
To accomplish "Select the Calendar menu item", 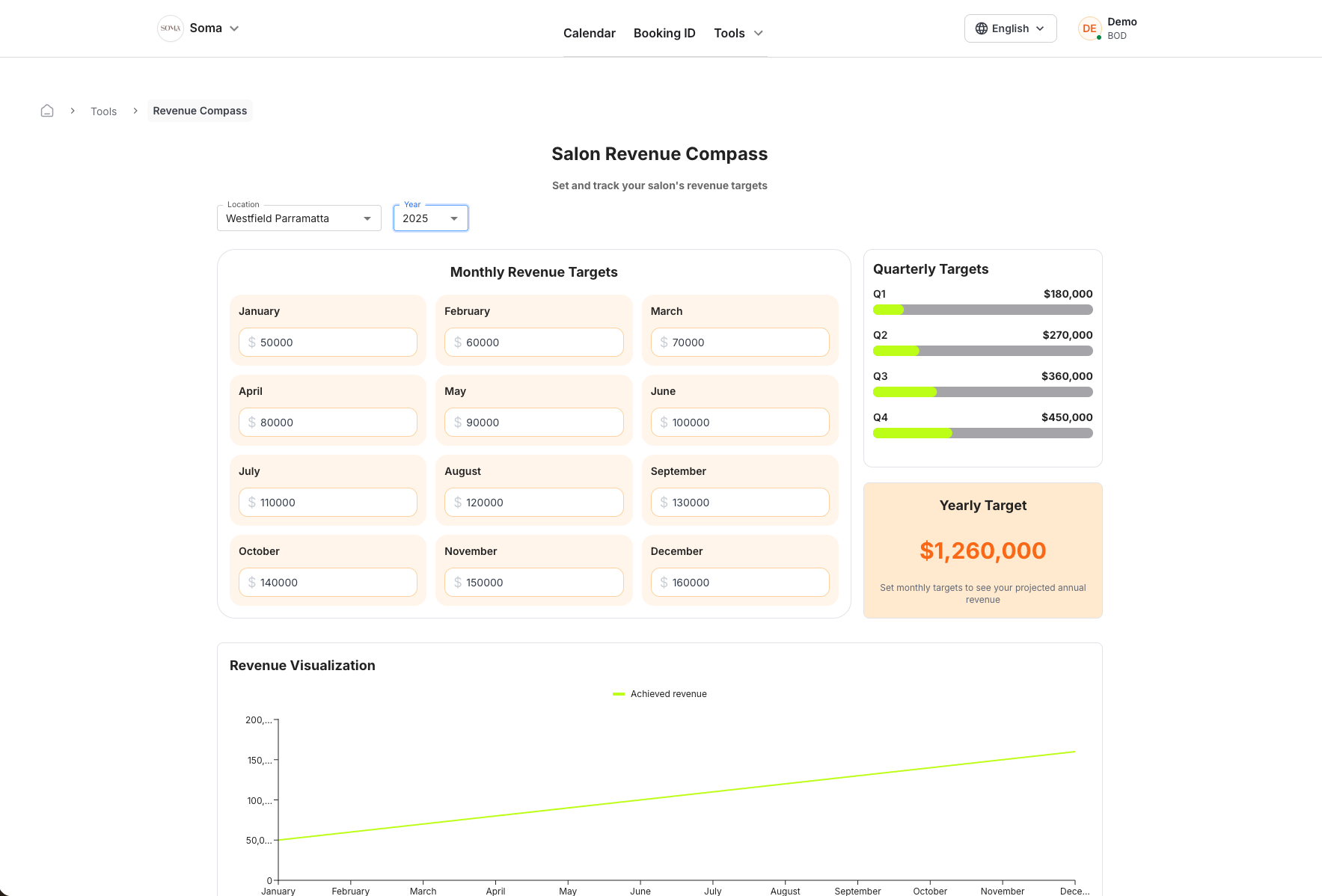I will point(590,33).
